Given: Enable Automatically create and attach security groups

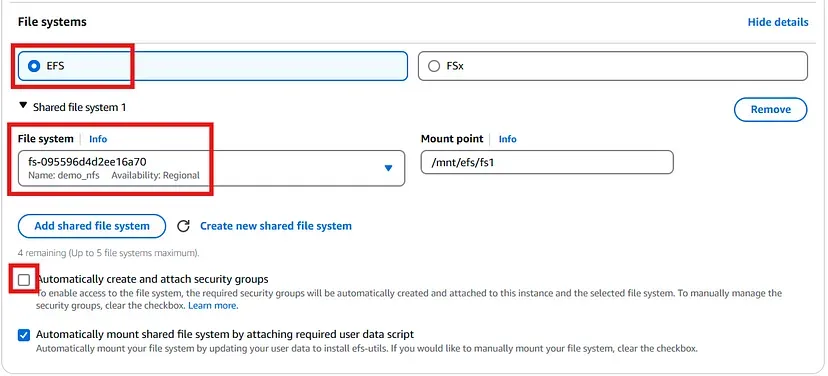Looking at the screenshot, I should point(24,279).
